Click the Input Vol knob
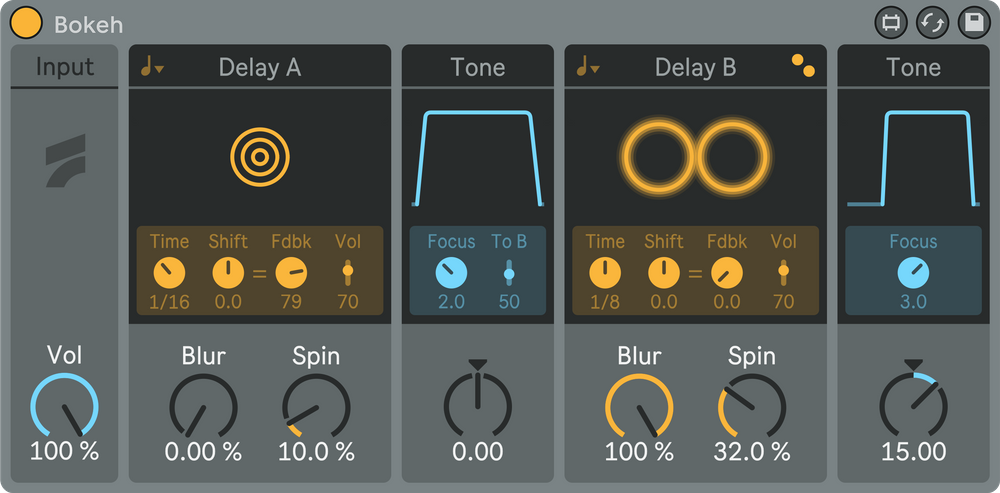 [64, 407]
